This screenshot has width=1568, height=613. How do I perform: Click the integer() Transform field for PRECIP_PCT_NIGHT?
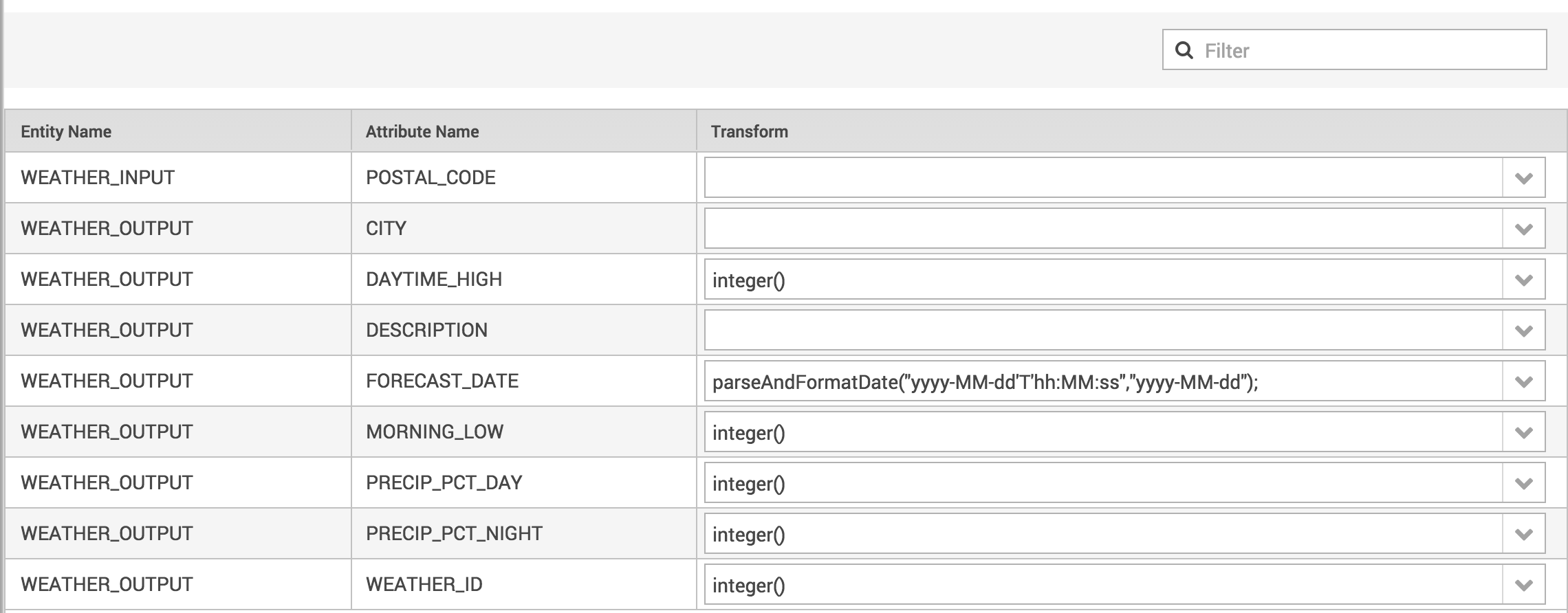point(1103,534)
